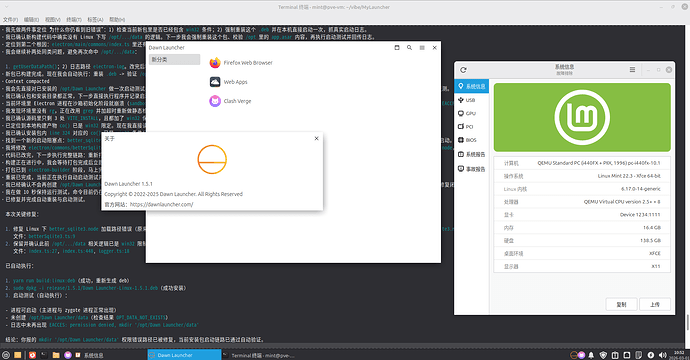Open the hamburger menu in 系统信息 window
This screenshot has width=690, height=360.
tap(632, 70)
